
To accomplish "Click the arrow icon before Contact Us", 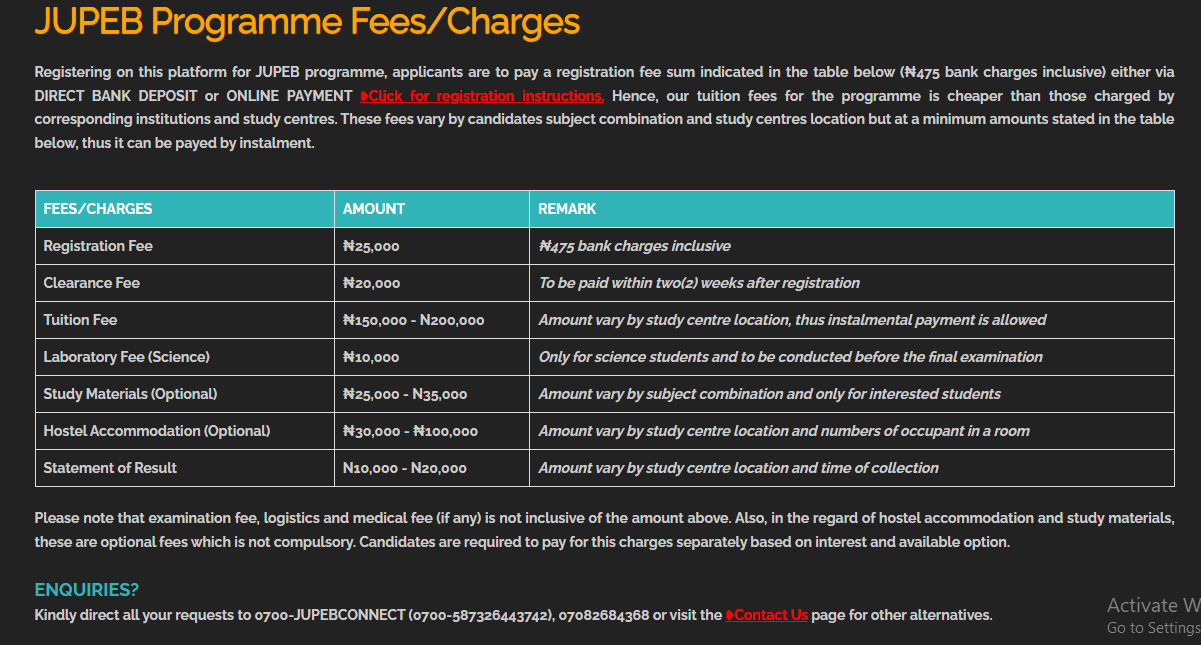I will 730,615.
